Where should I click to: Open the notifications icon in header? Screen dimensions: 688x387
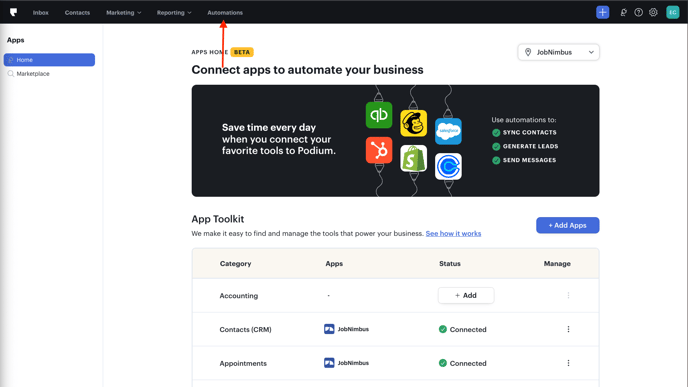click(x=624, y=12)
